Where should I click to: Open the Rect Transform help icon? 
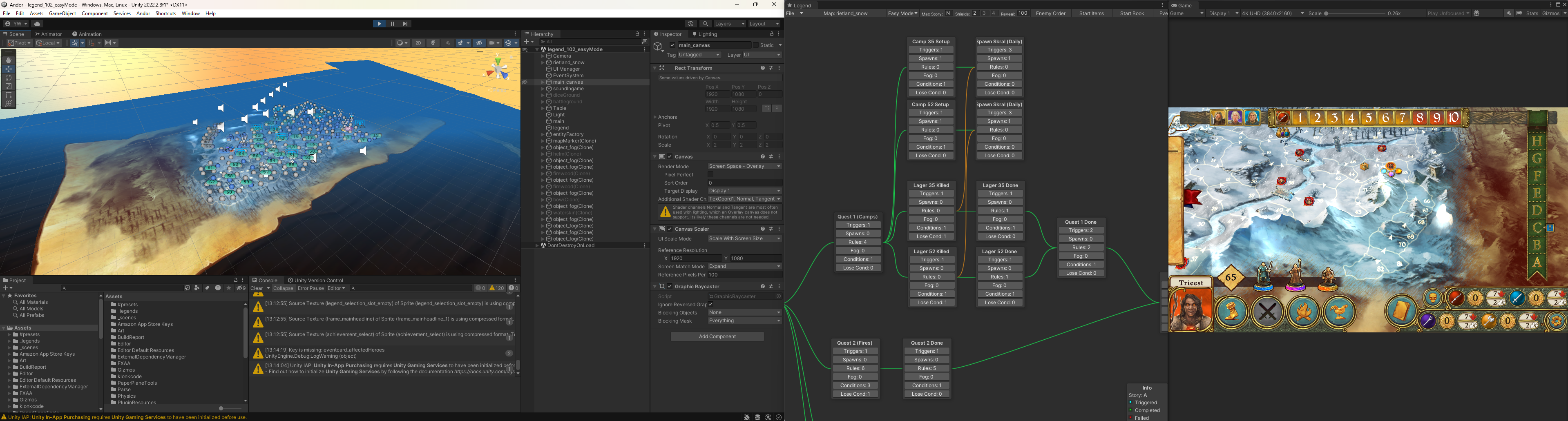click(762, 68)
